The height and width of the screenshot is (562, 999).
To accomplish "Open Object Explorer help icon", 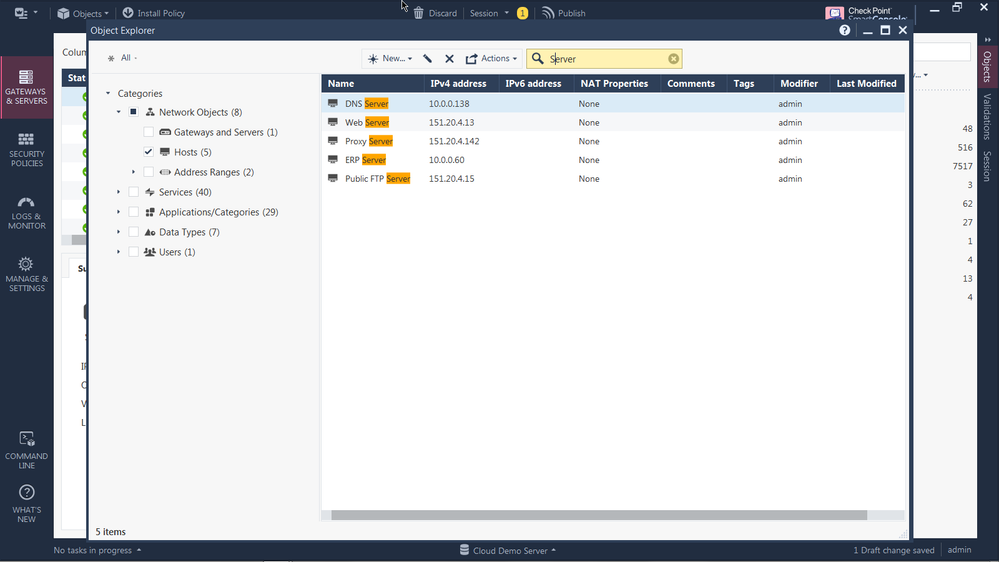I will pyautogui.click(x=844, y=30).
